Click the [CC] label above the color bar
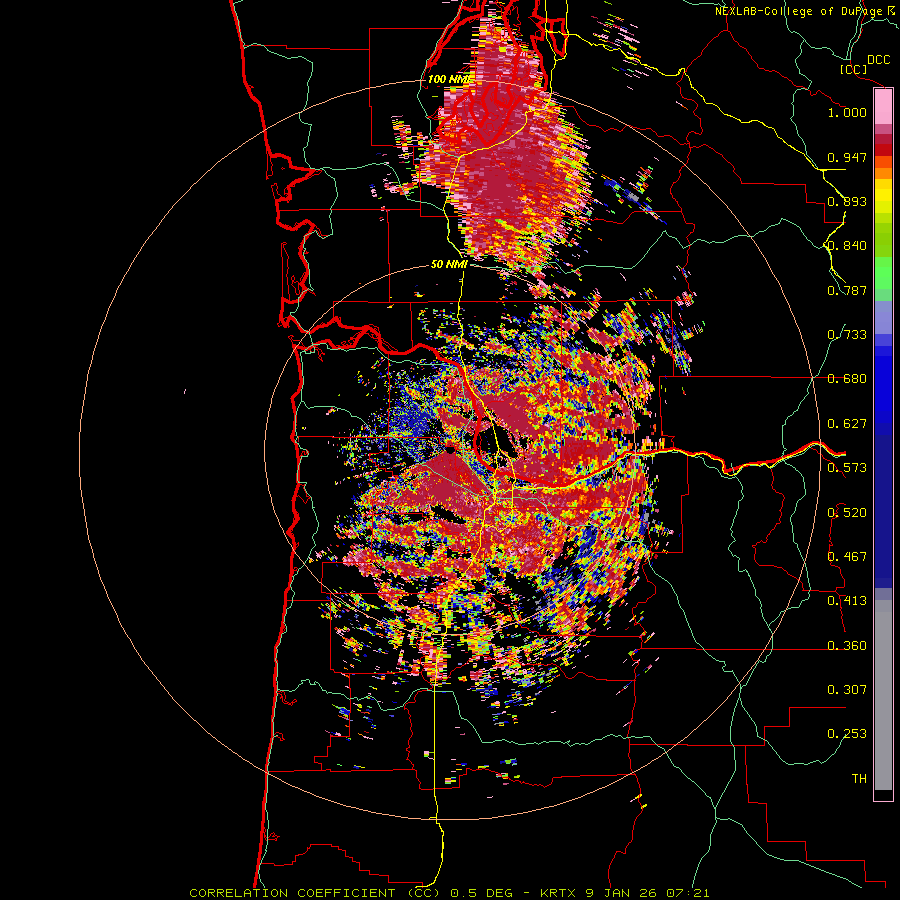Image resolution: width=900 pixels, height=900 pixels. [x=853, y=69]
